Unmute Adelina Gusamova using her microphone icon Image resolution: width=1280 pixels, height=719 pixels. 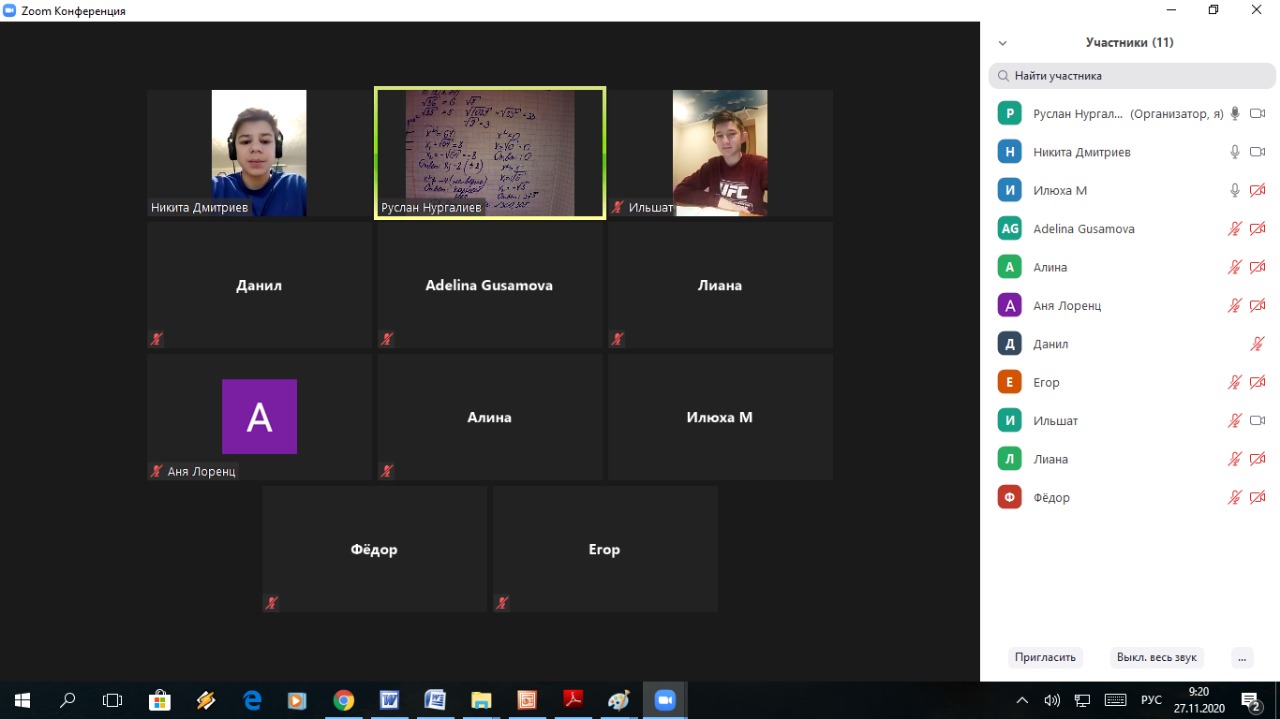pyautogui.click(x=1235, y=229)
